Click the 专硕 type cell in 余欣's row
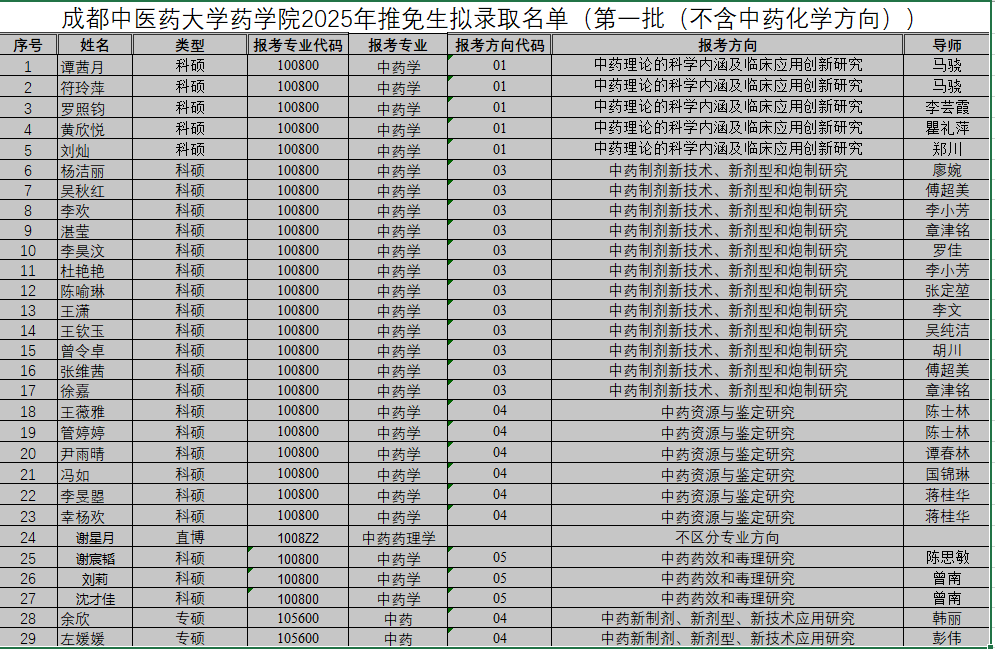 click(x=190, y=619)
